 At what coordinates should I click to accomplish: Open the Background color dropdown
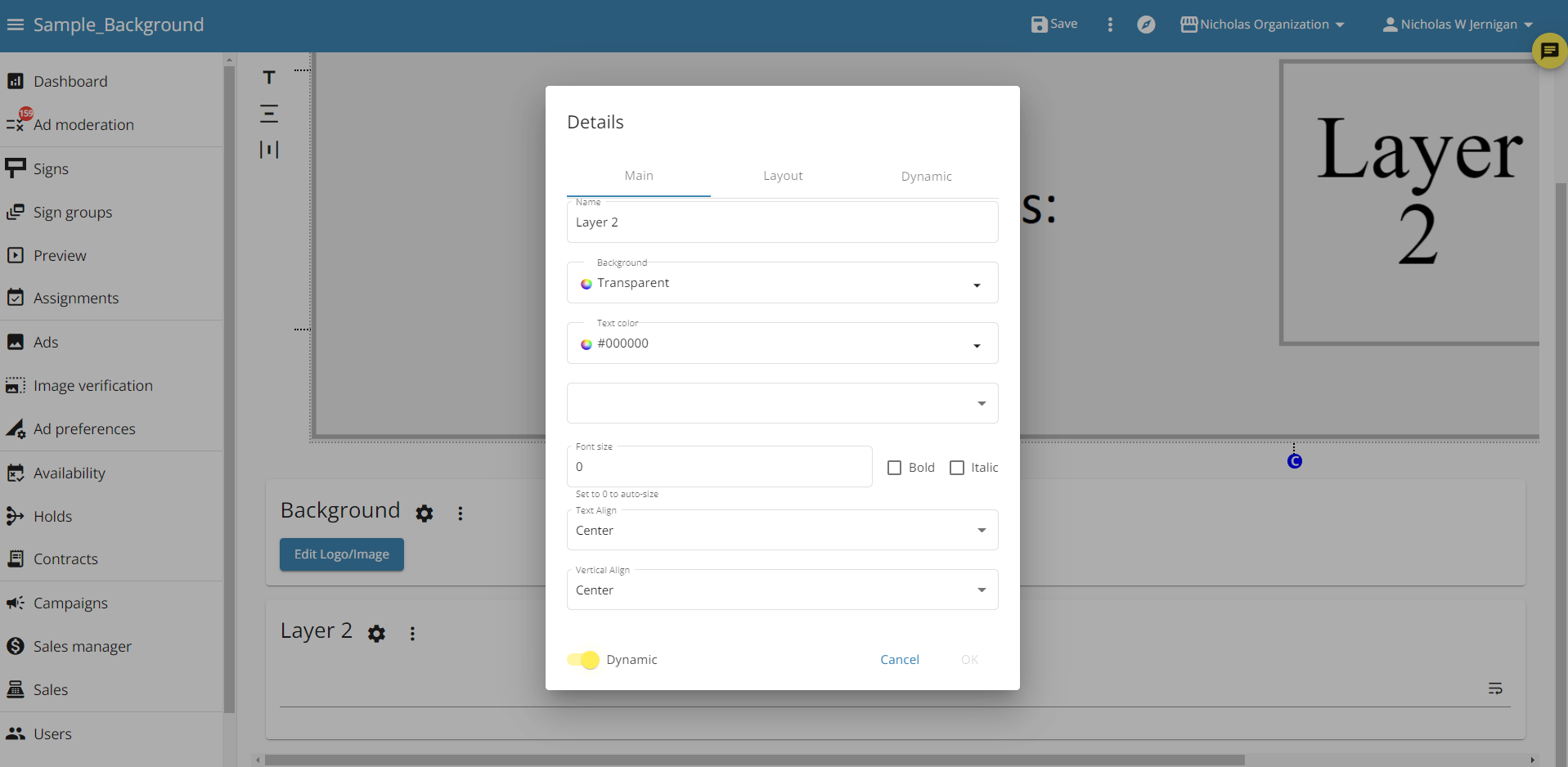782,283
